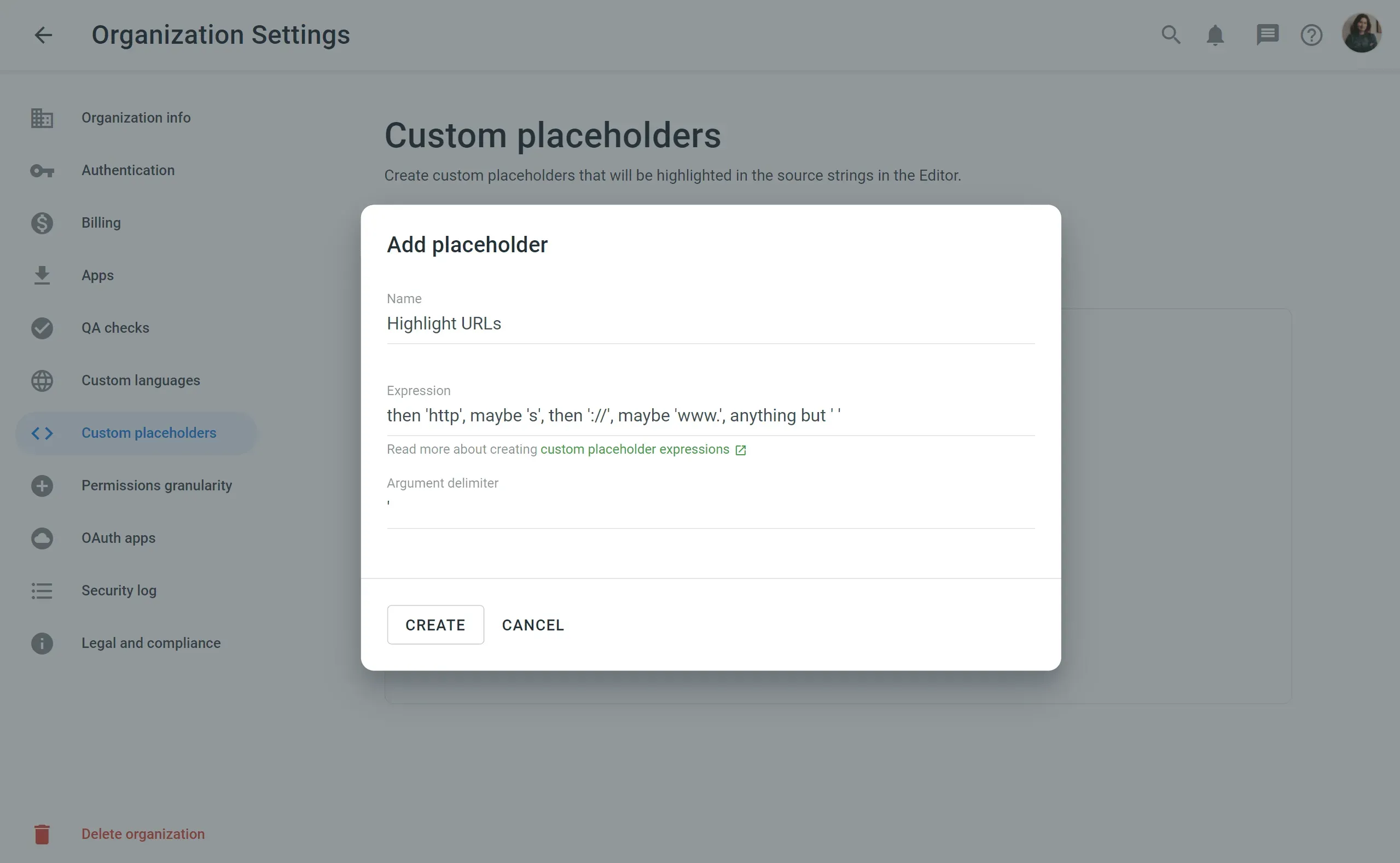This screenshot has width=1400, height=863.
Task: Click the search magnifier icon
Action: [1171, 35]
